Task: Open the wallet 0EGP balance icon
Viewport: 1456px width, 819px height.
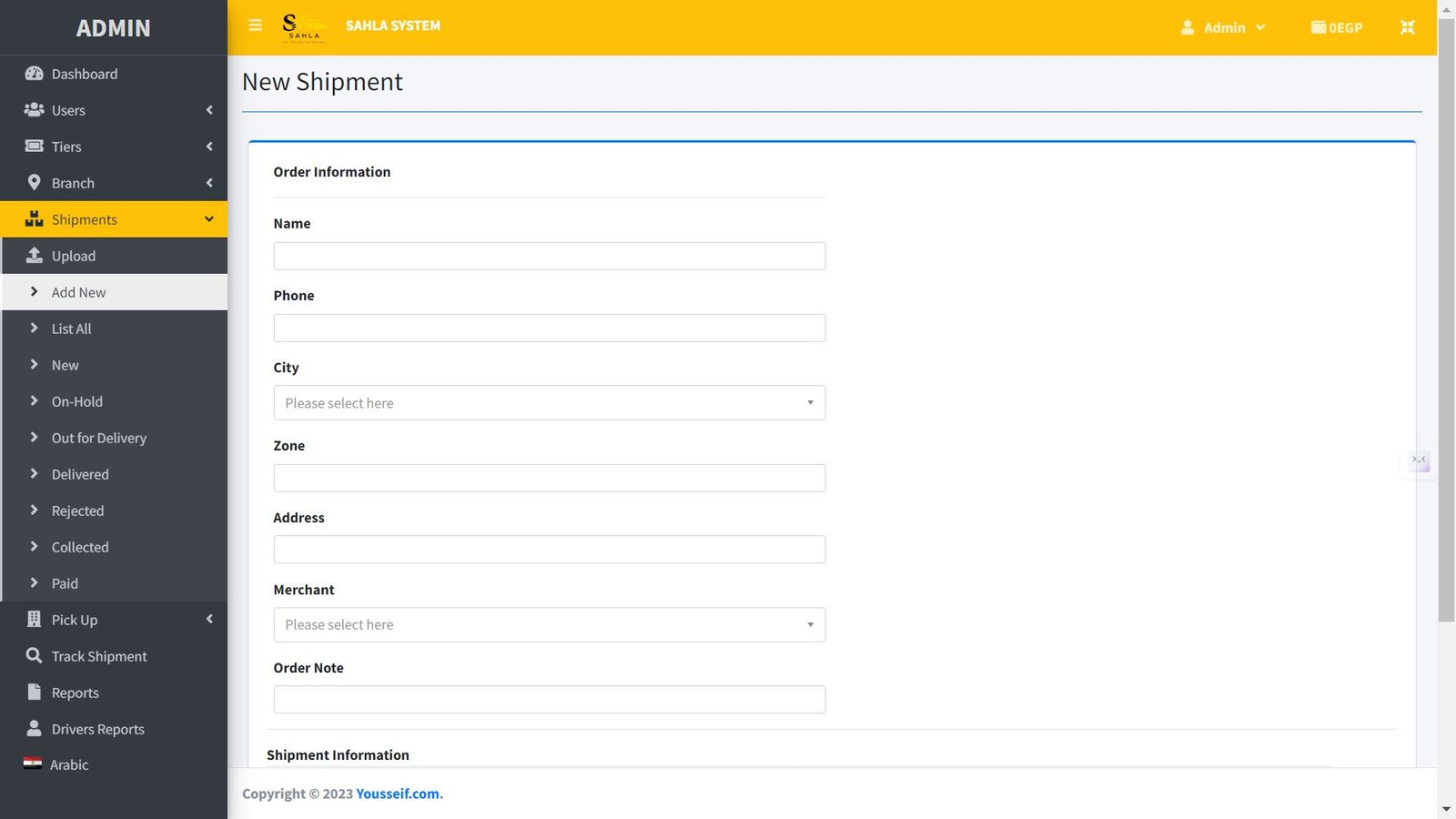Action: (x=1319, y=27)
